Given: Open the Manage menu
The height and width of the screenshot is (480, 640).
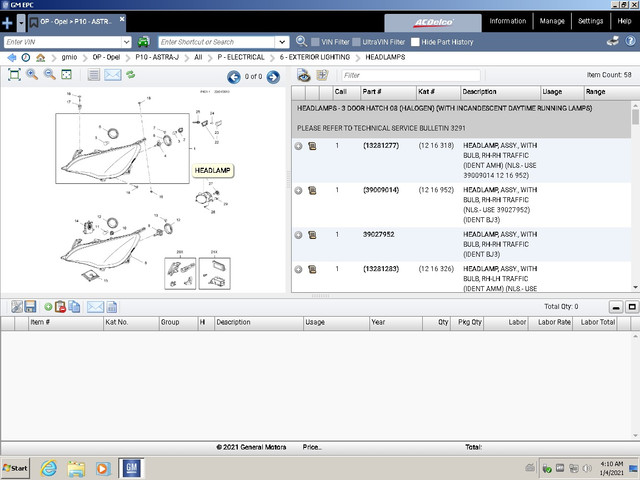Looking at the screenshot, I should (x=552, y=21).
